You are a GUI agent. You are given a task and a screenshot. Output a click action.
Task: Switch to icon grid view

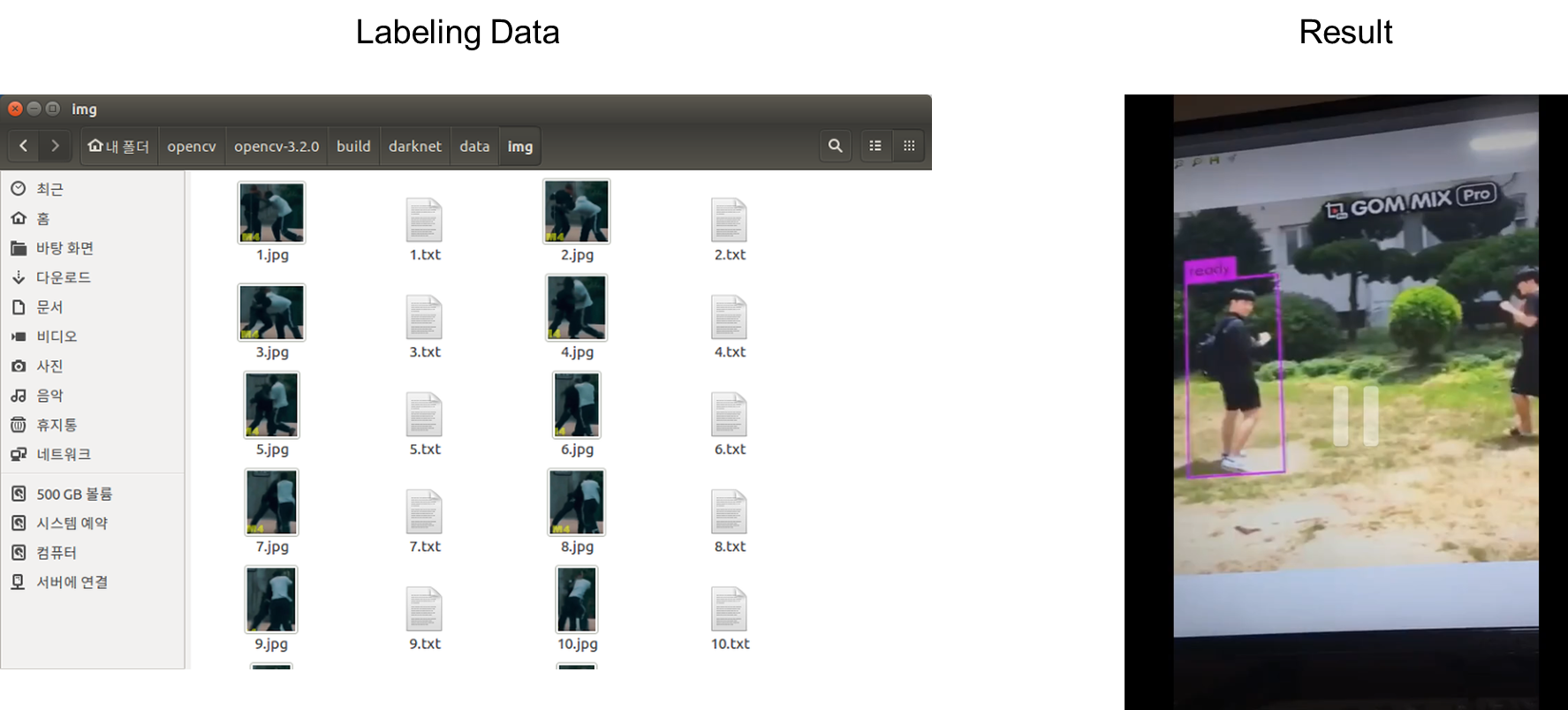(909, 146)
